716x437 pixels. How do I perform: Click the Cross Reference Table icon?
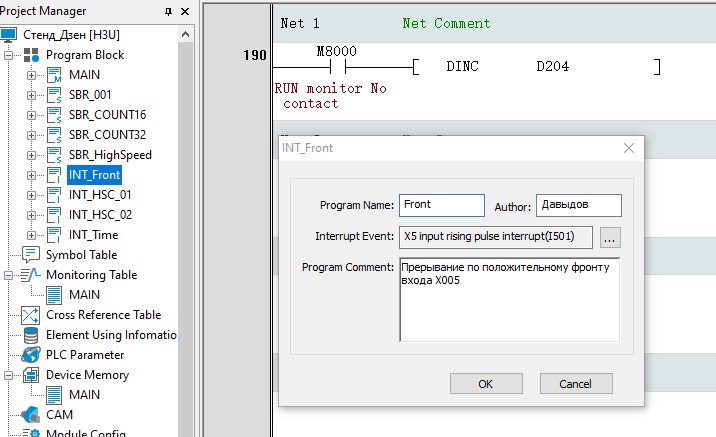coord(31,315)
